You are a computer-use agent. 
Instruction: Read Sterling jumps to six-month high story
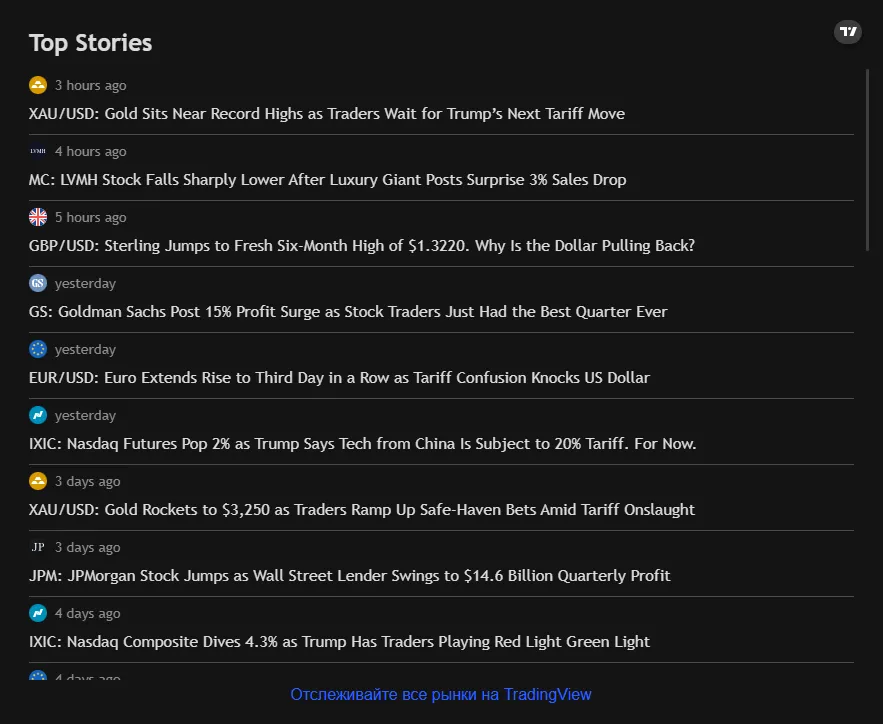tap(361, 246)
